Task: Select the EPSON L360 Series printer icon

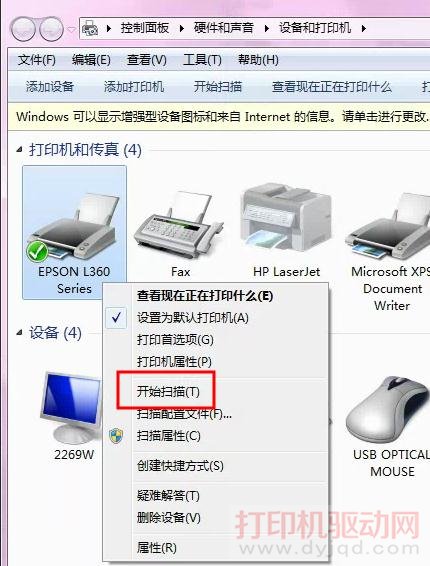Action: (x=74, y=225)
